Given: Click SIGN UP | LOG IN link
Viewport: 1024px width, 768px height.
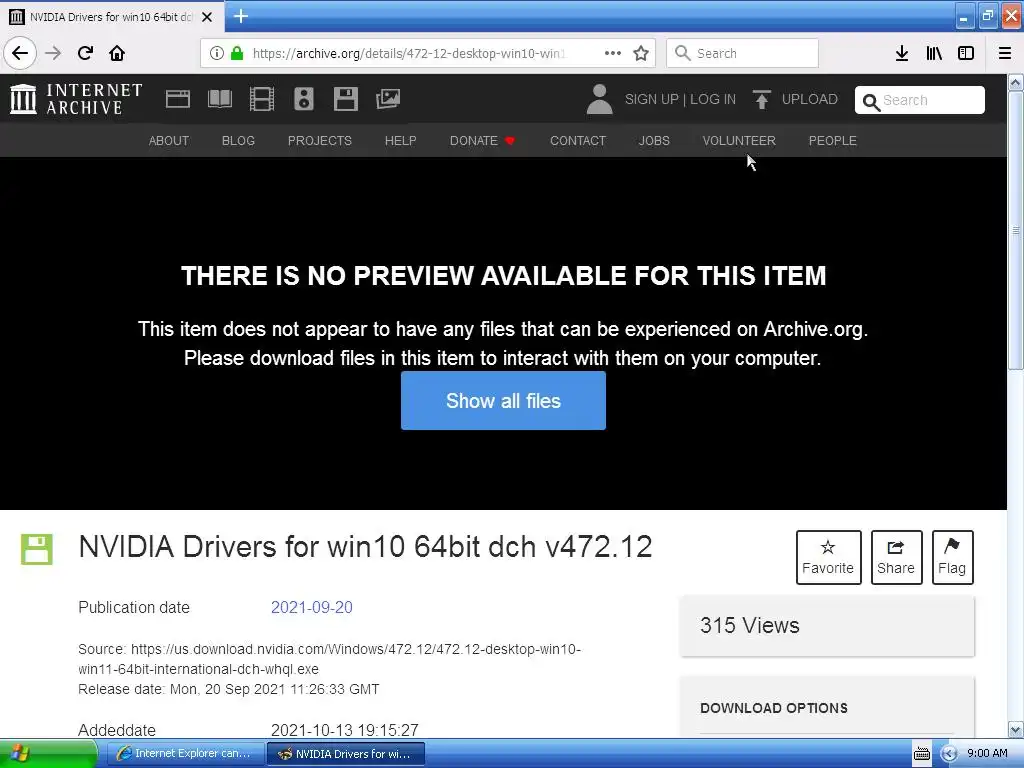Looking at the screenshot, I should 680,99.
